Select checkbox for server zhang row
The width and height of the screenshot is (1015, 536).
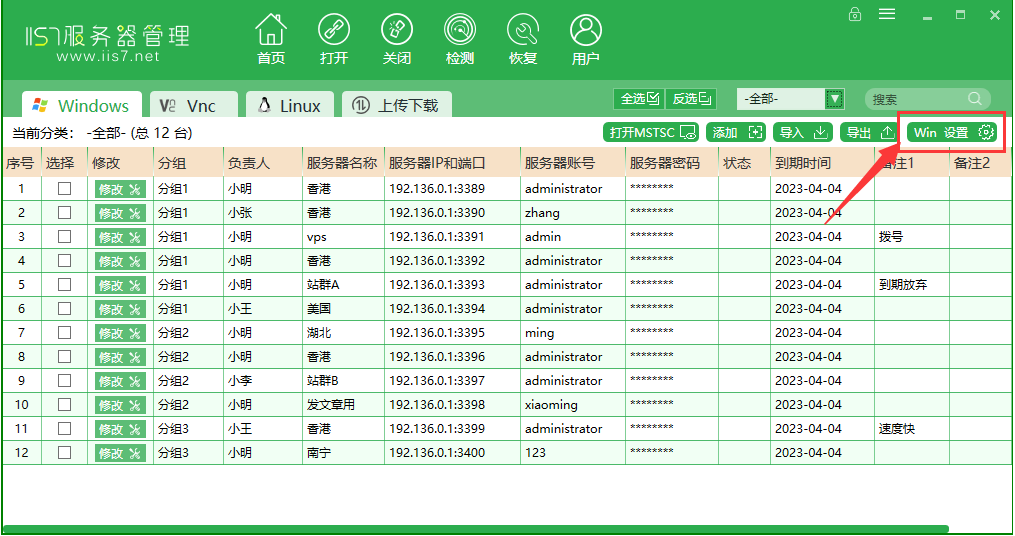tap(64, 212)
